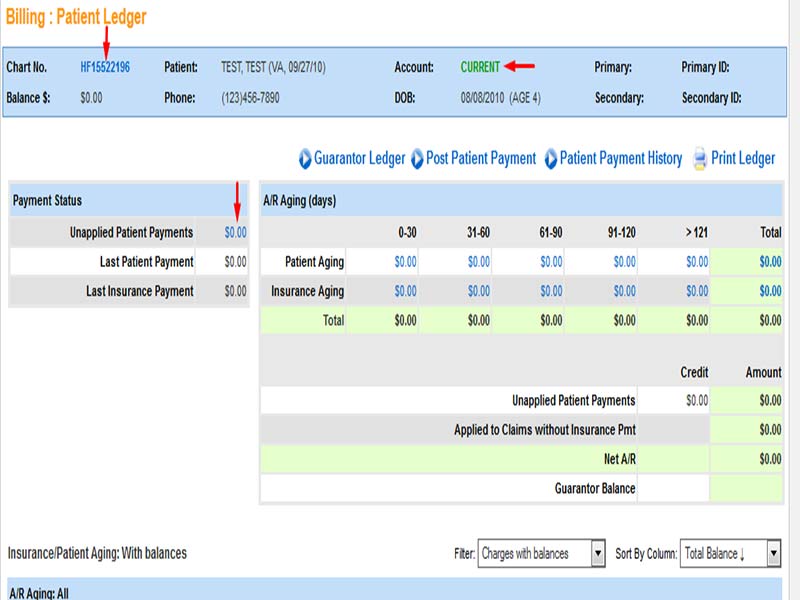The height and width of the screenshot is (600, 800).
Task: Click the Last Insurance Payment $0.00 value
Action: coord(235,291)
